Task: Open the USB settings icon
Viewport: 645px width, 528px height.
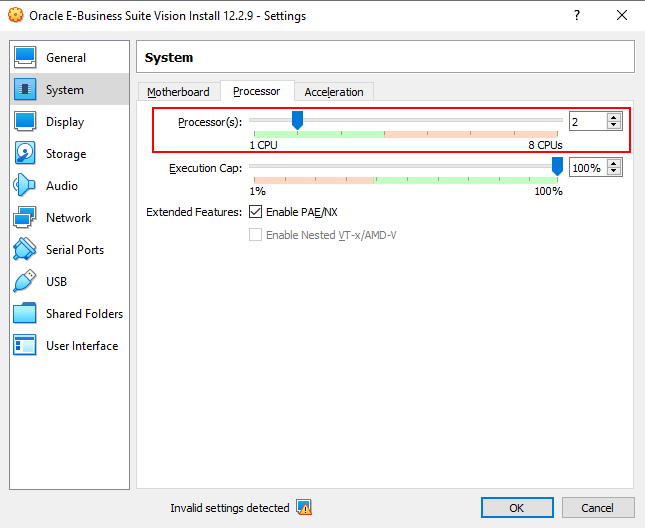Action: [x=25, y=282]
